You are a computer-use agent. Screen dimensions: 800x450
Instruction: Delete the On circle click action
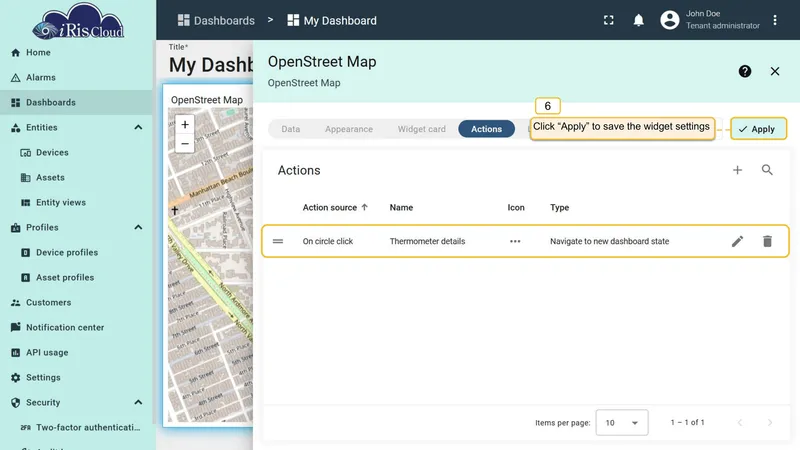pyautogui.click(x=767, y=241)
